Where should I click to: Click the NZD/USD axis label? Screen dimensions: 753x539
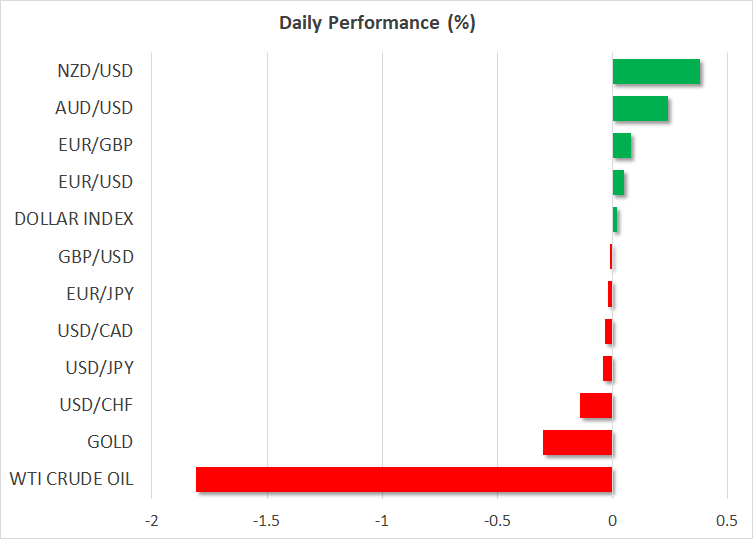point(96,71)
